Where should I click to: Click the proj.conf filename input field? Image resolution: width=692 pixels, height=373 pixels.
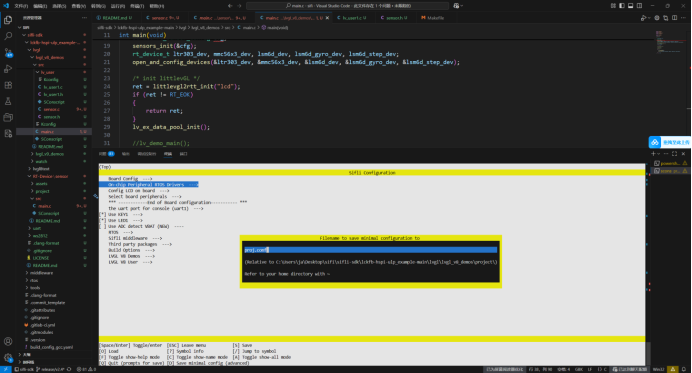371,250
